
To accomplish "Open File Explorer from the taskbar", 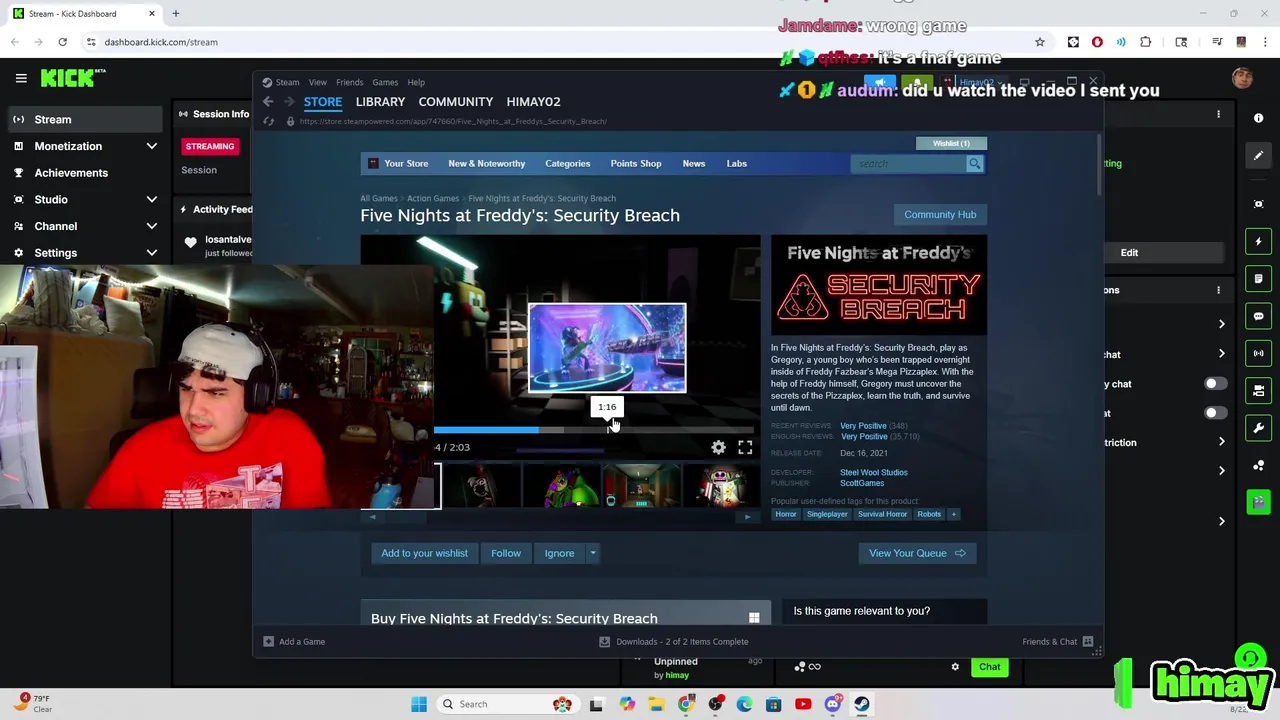I will [x=656, y=704].
